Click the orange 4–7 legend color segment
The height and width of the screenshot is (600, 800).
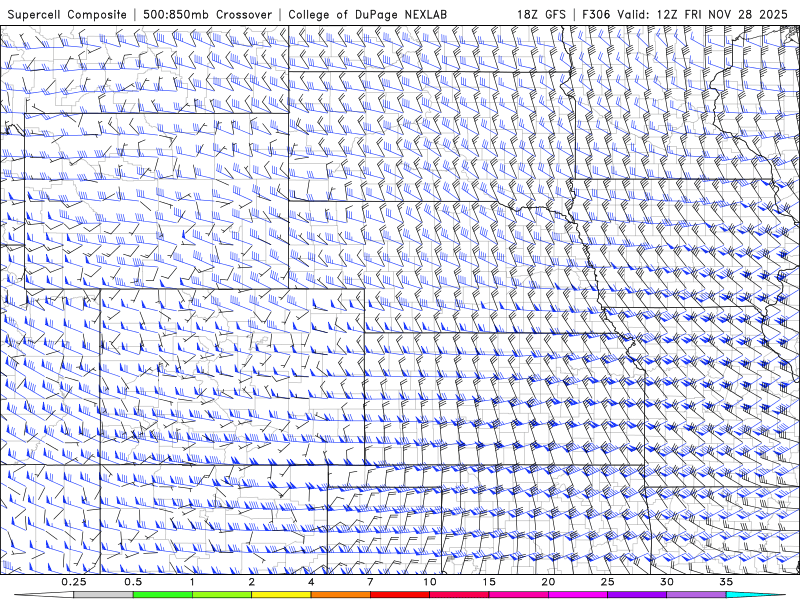click(340, 595)
